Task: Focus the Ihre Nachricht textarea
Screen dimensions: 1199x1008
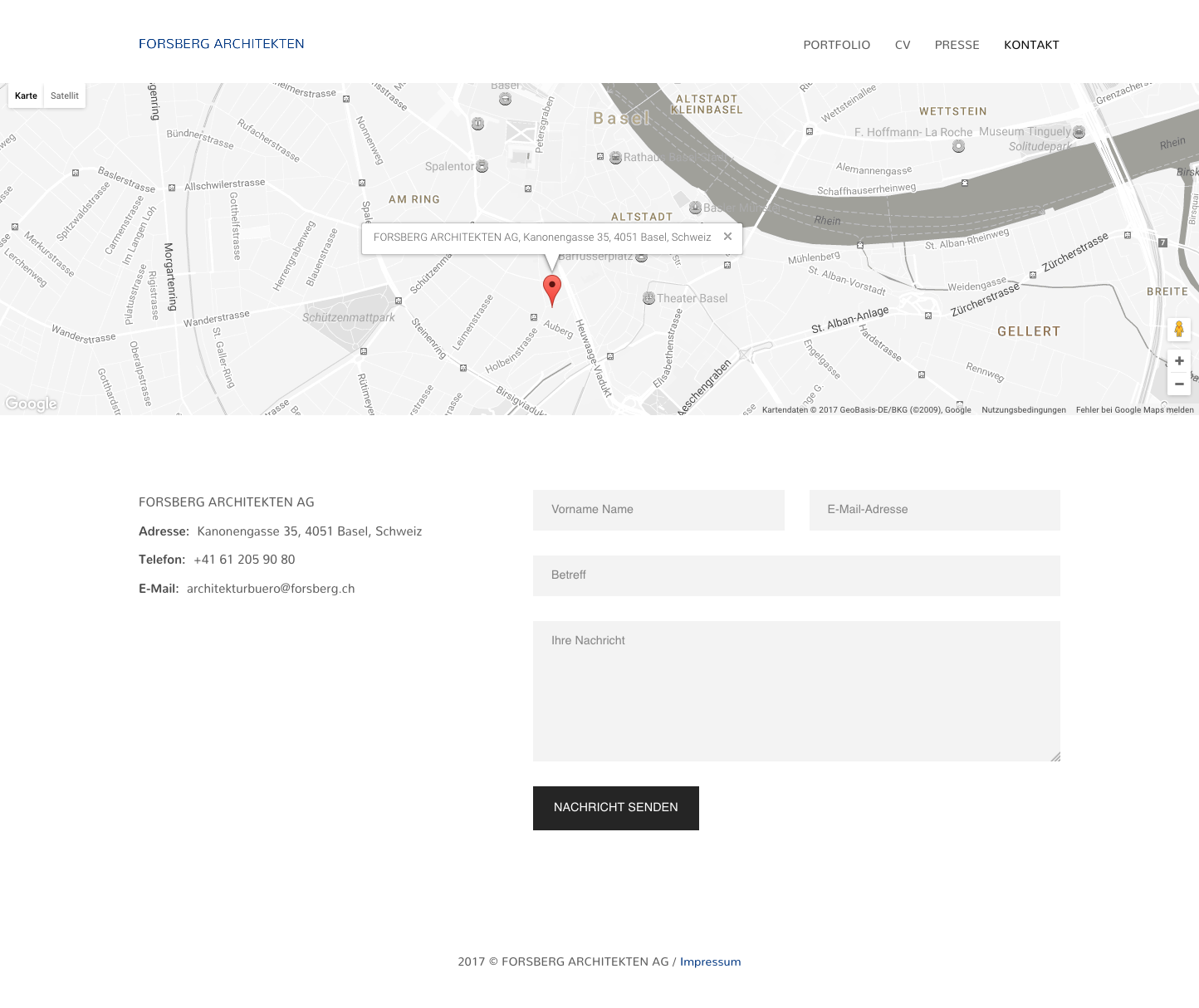Action: click(796, 691)
